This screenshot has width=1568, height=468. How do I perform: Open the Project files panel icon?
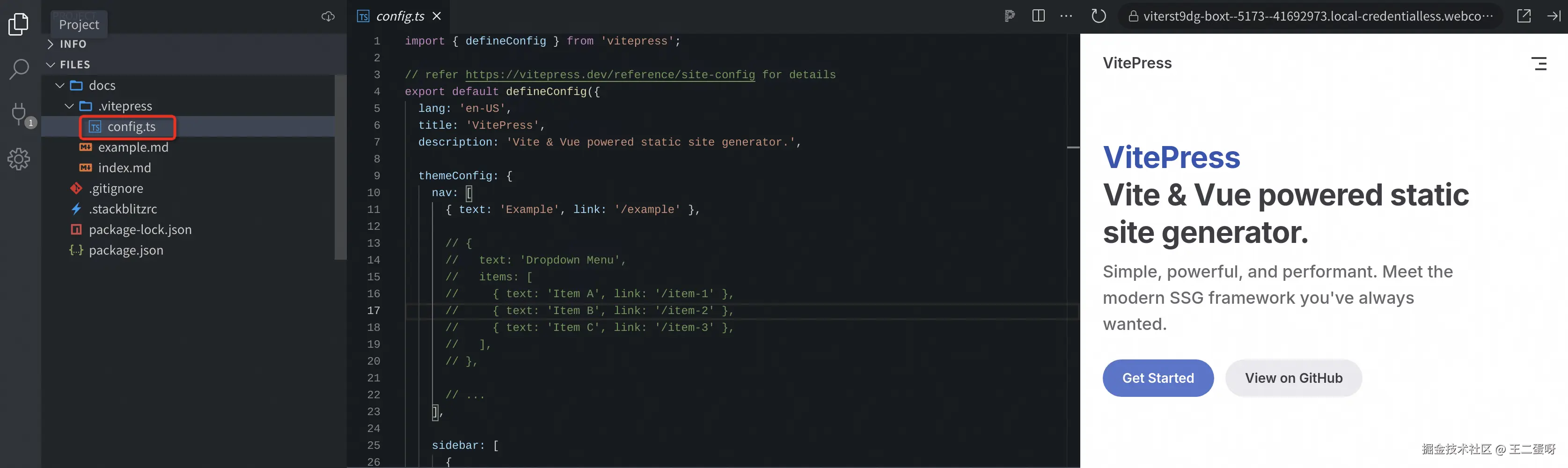(19, 24)
